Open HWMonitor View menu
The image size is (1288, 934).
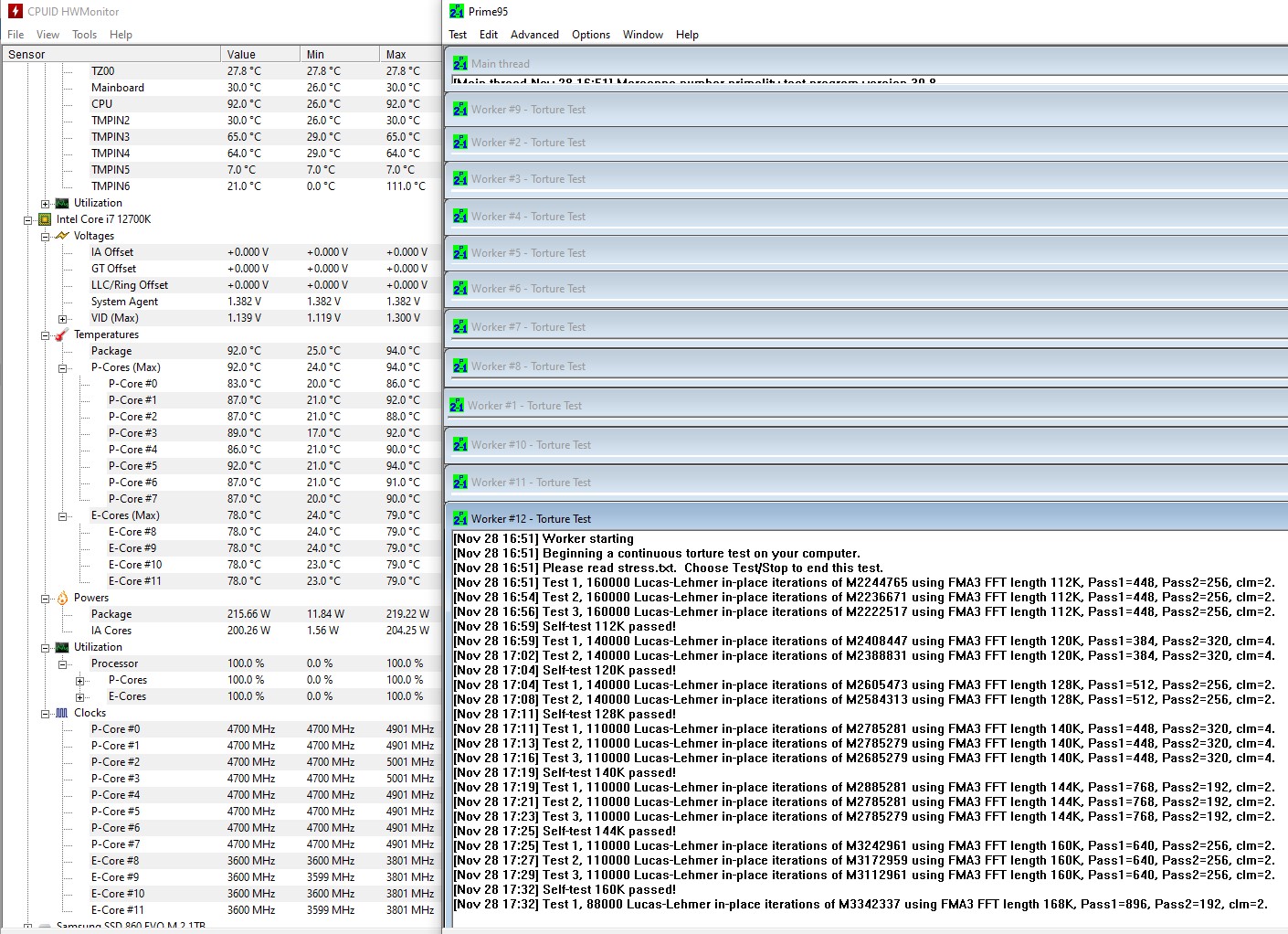(x=48, y=35)
